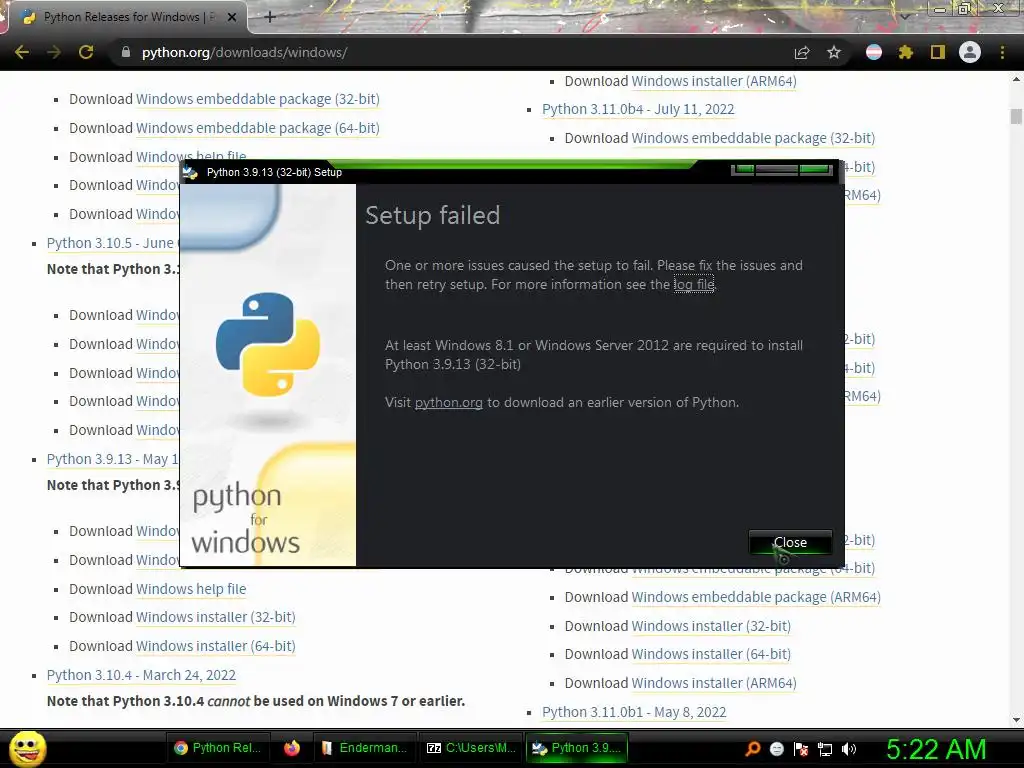The height and width of the screenshot is (768, 1024).
Task: Click the address bar URL field
Action: 451,52
